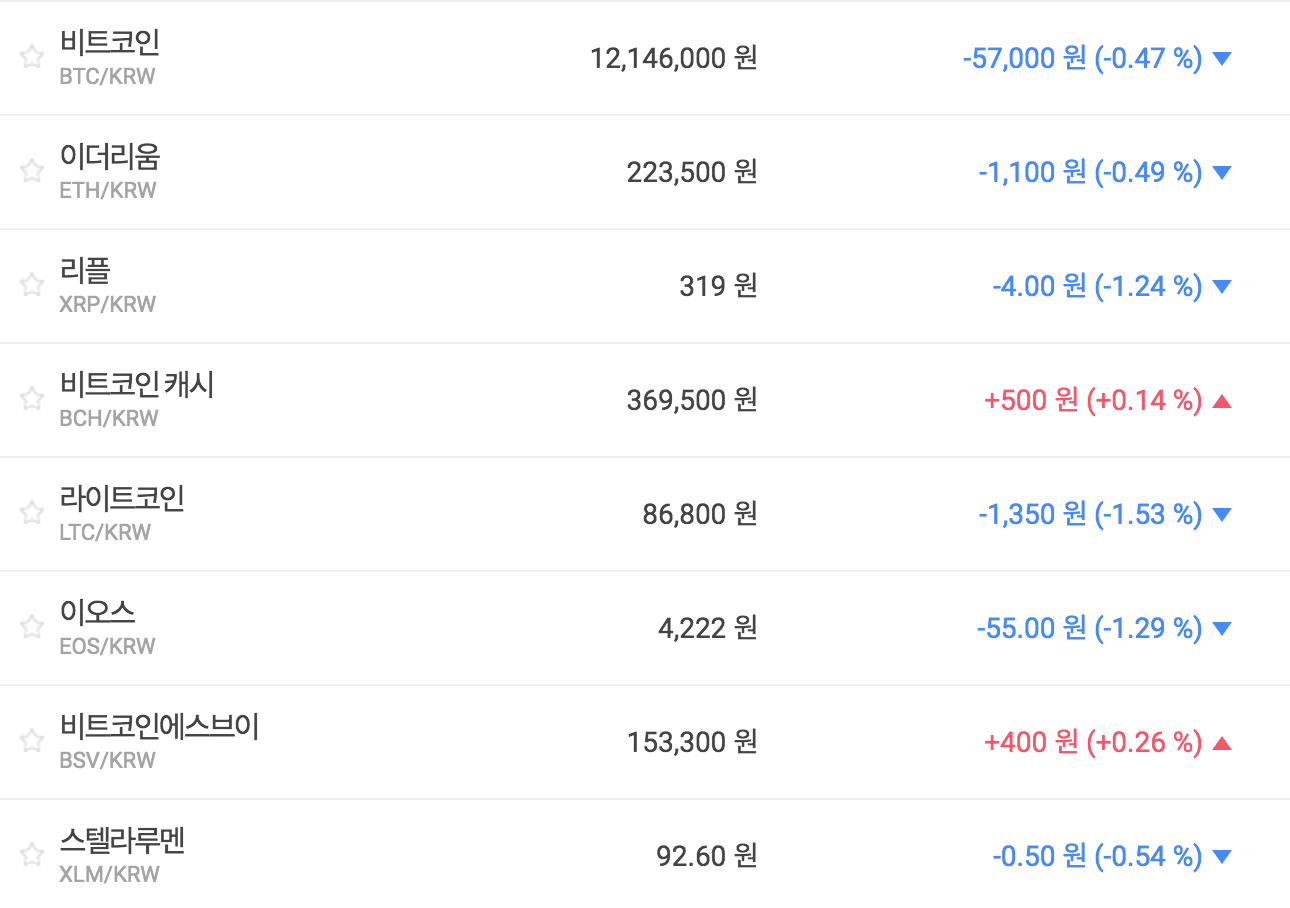This screenshot has width=1290, height=908.
Task: Click the +400 원 (+0.26 %) change
Action: (x=1092, y=742)
